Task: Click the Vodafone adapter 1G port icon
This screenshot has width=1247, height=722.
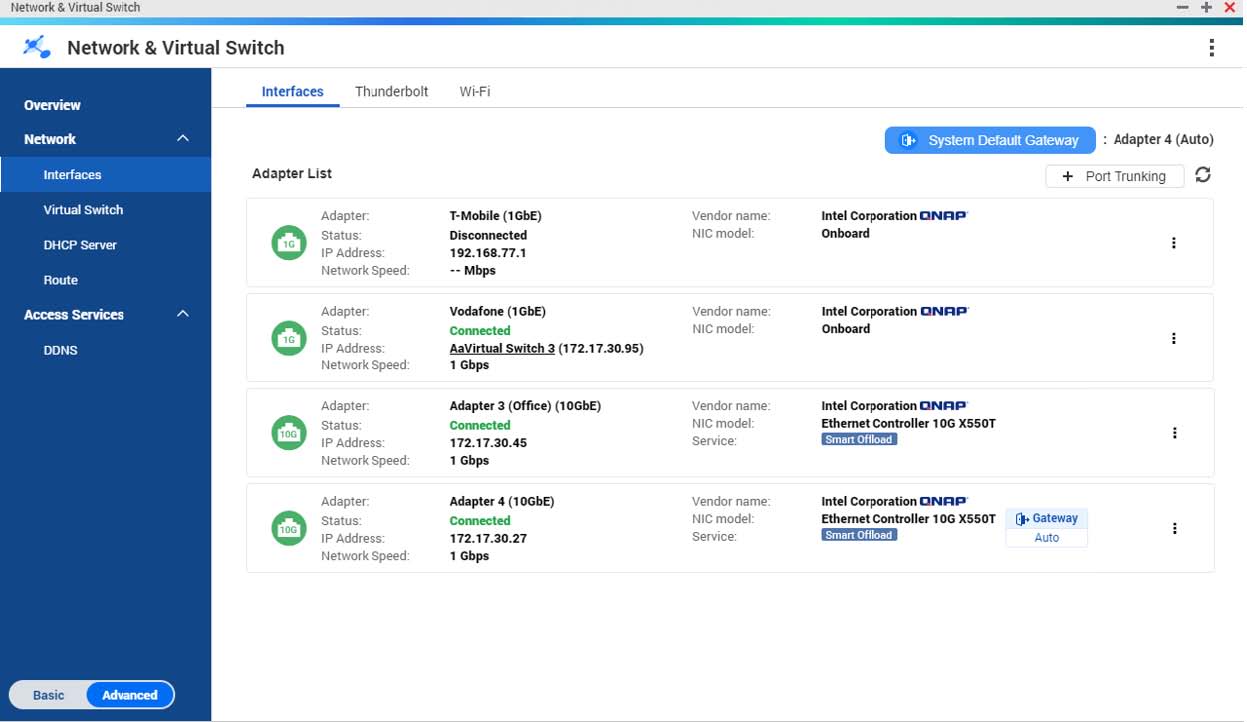Action: click(289, 339)
